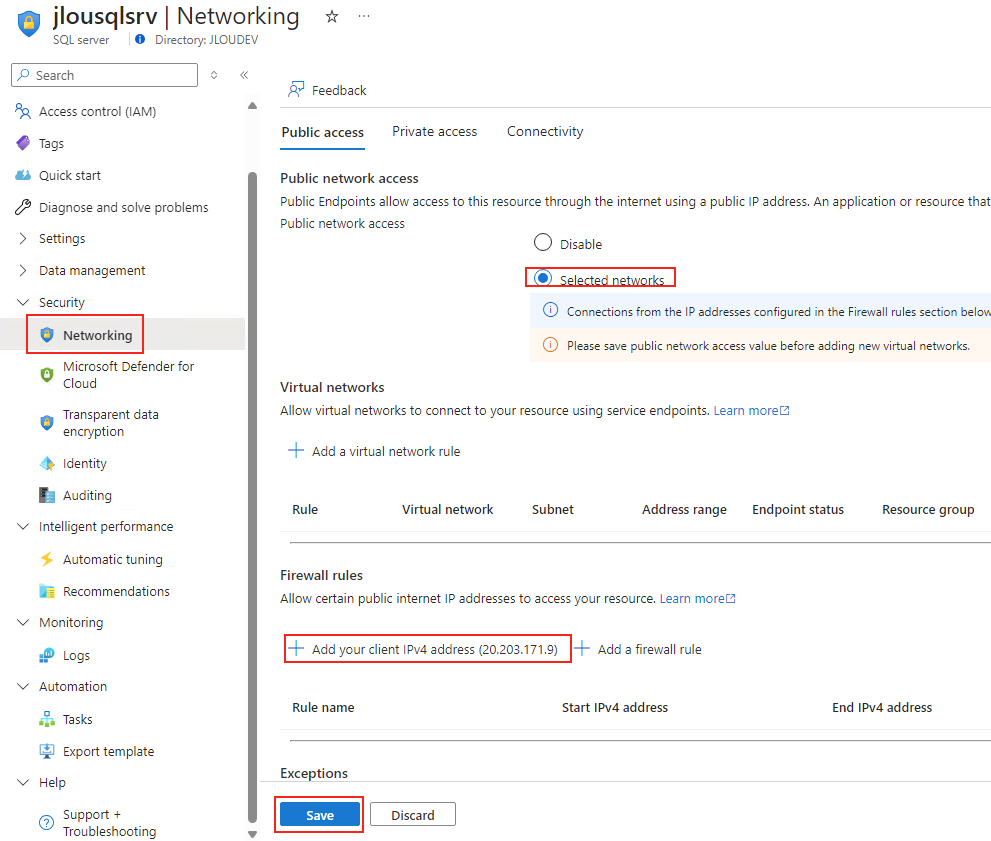Open the Tags page

pos(51,143)
